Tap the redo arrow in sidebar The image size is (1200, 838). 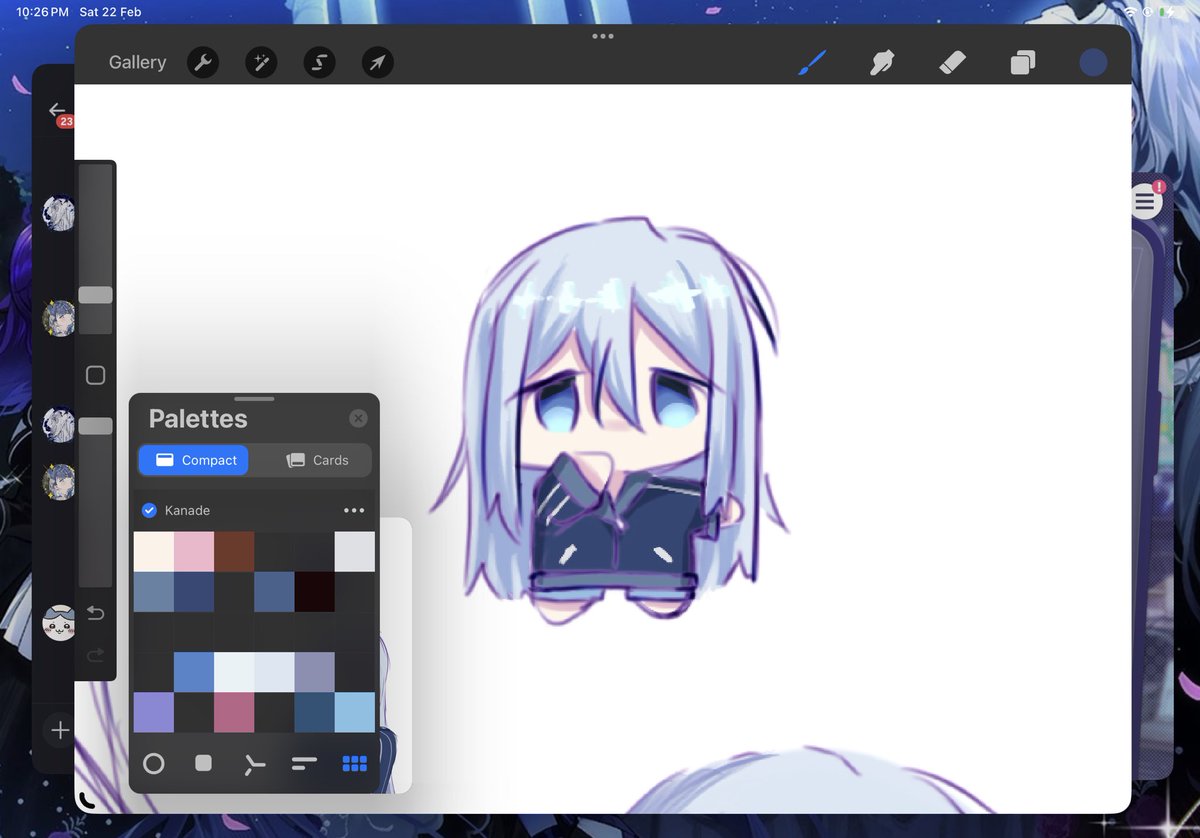click(x=96, y=655)
